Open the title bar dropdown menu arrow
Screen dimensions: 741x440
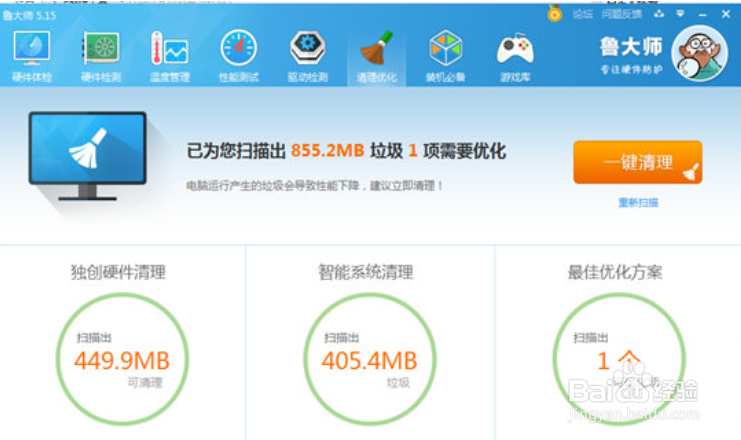680,14
